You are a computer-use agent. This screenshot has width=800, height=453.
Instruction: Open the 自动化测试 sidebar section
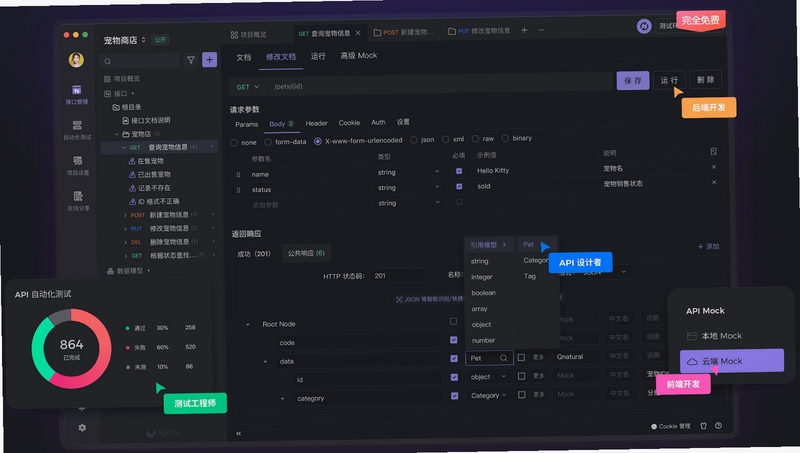coord(77,130)
